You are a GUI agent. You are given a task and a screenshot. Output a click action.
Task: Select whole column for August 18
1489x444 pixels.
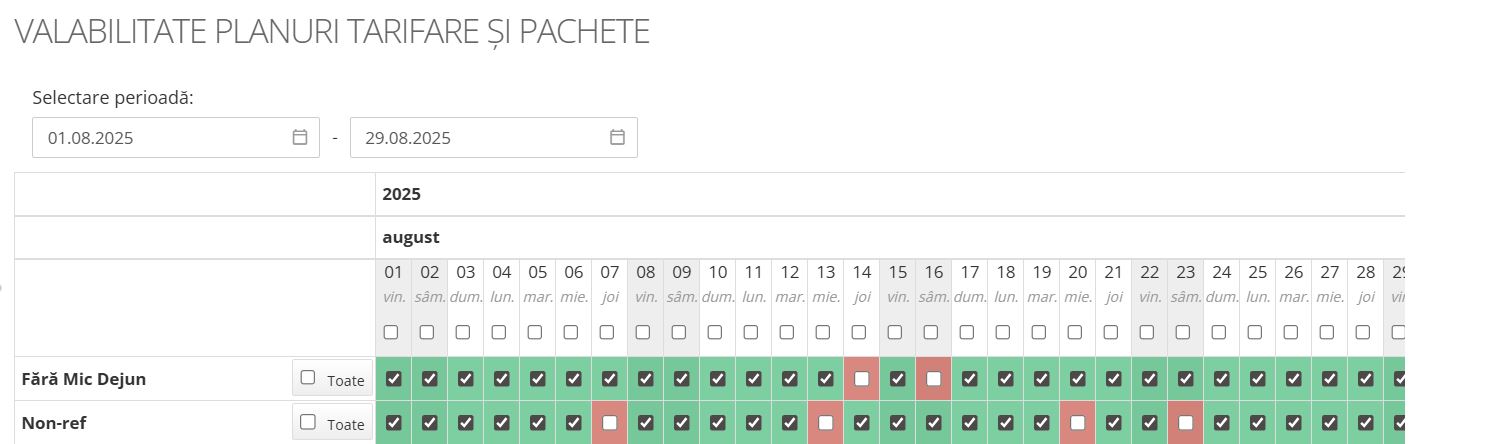1003,332
